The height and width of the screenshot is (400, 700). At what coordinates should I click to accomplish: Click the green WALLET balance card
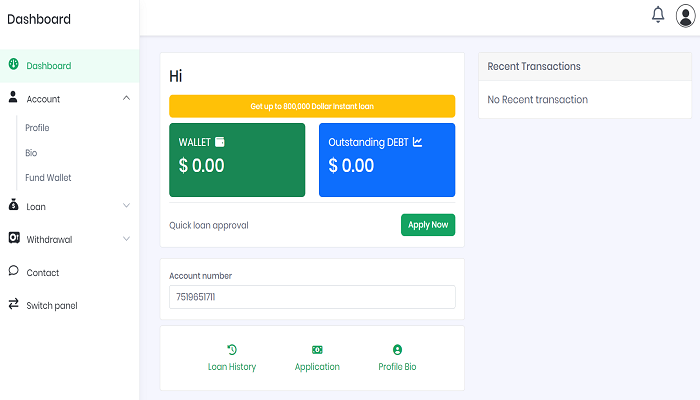pyautogui.click(x=237, y=160)
